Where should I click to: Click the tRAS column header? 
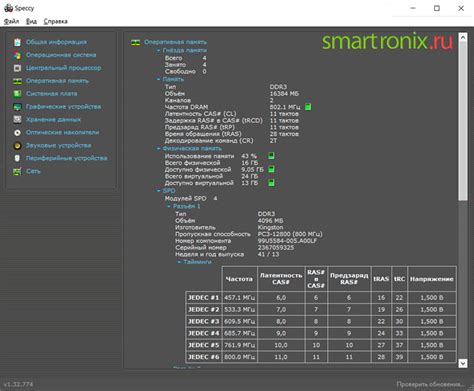pyautogui.click(x=381, y=279)
